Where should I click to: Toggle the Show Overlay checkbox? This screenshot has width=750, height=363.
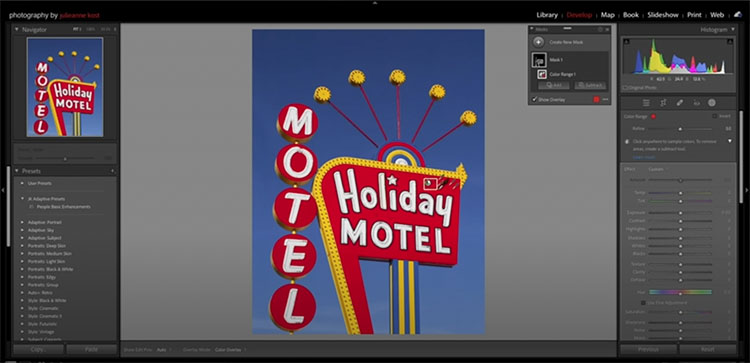pyautogui.click(x=535, y=99)
